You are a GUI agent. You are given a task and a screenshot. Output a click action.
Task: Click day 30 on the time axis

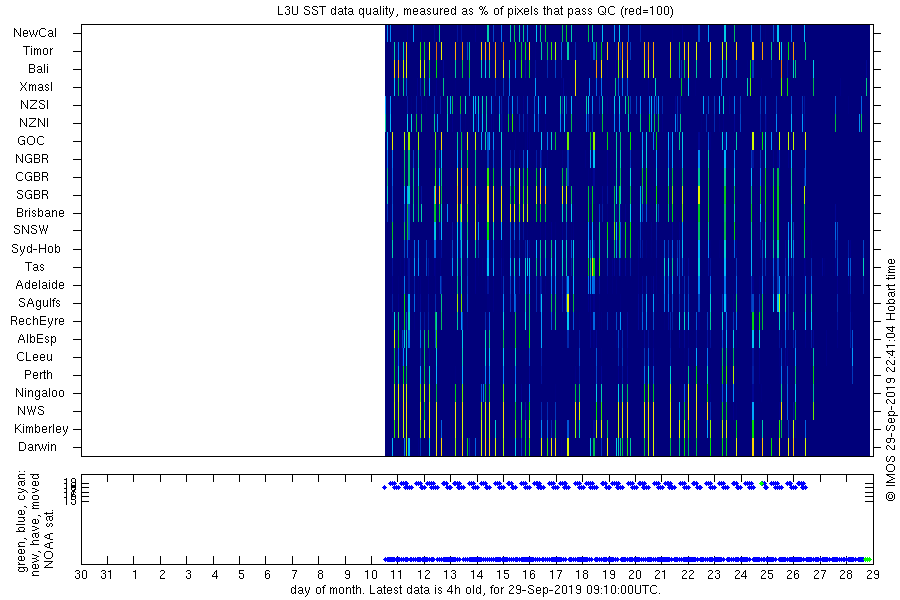(x=81, y=575)
